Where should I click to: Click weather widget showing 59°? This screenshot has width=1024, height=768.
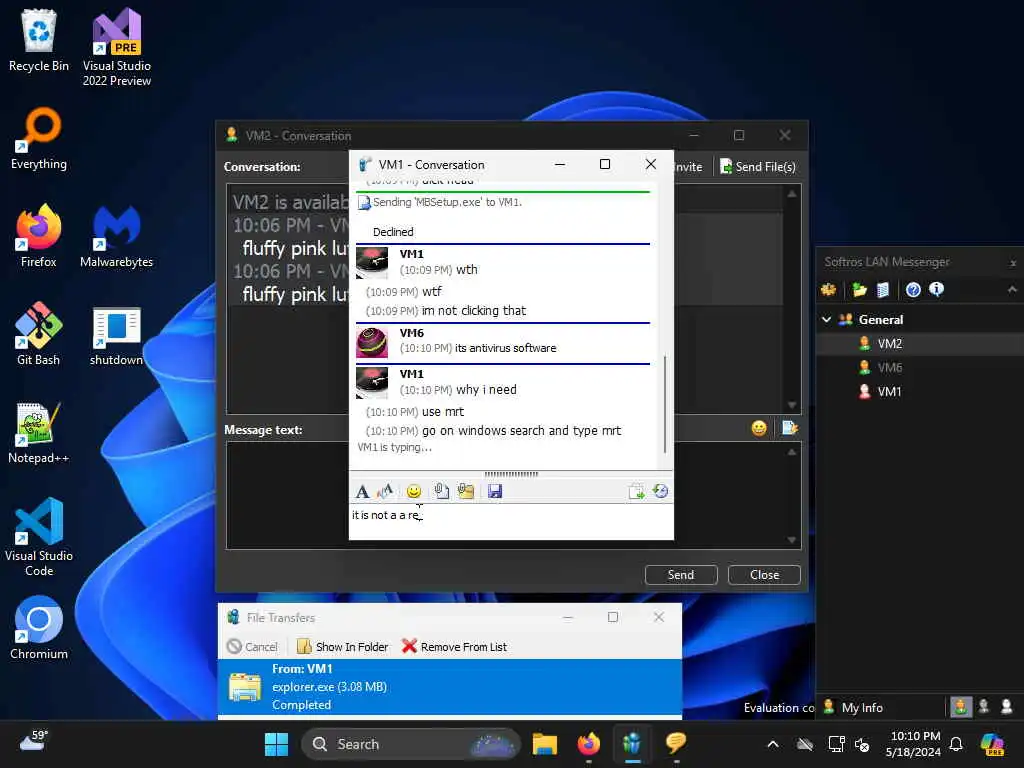34,741
